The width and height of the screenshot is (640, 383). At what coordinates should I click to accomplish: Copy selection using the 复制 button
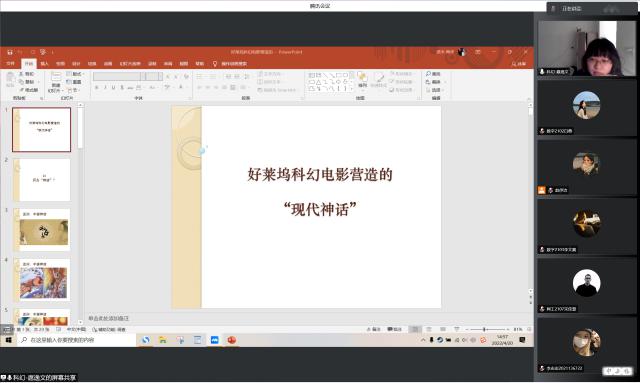[27, 82]
